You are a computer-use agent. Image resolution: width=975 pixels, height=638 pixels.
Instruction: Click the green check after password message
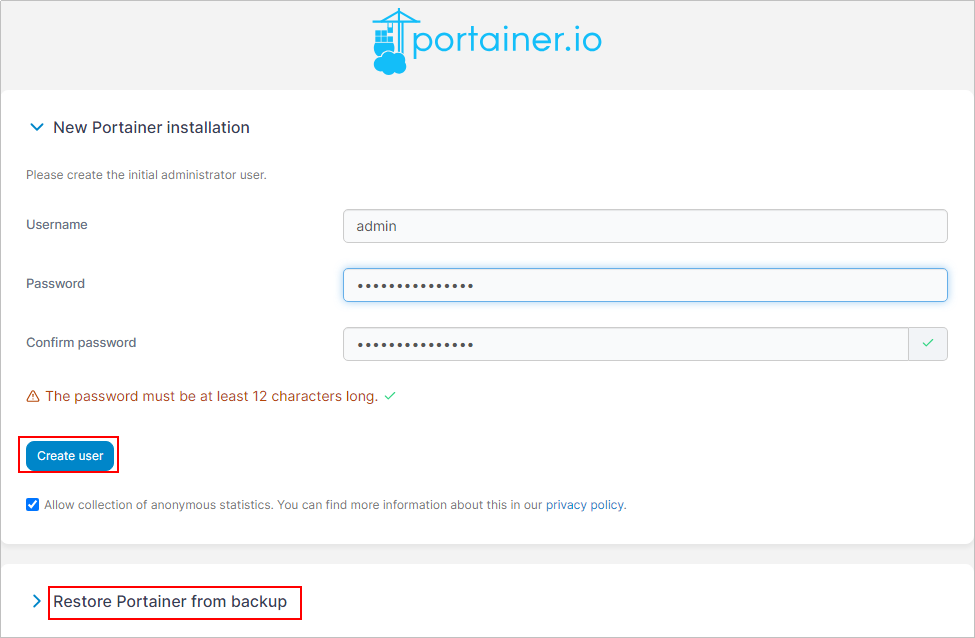pyautogui.click(x=390, y=396)
